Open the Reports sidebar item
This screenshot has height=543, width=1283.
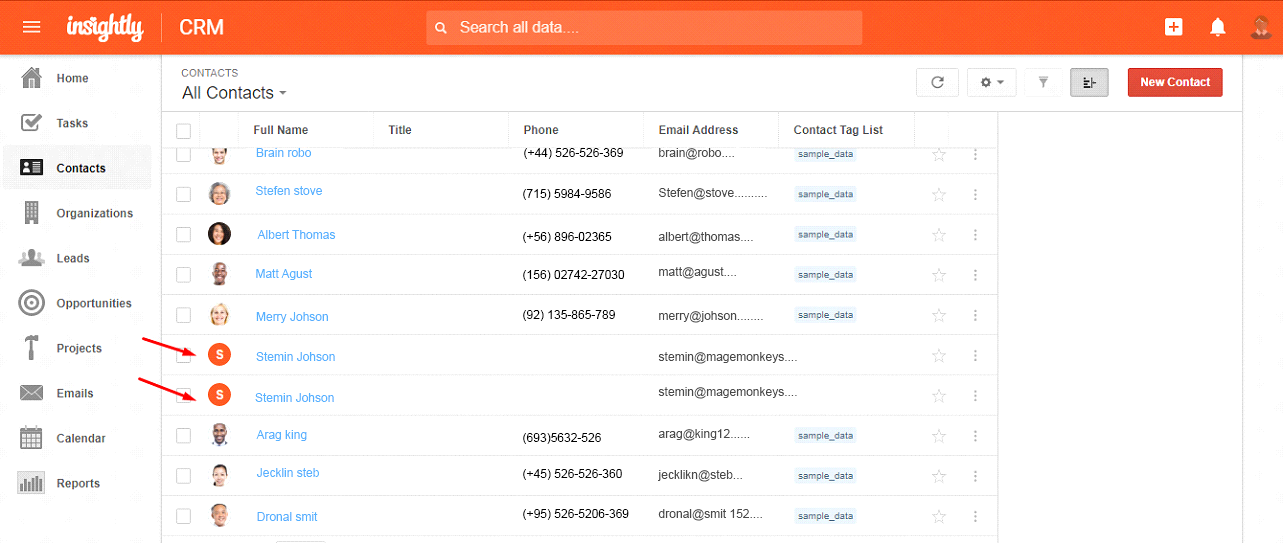pos(78,483)
